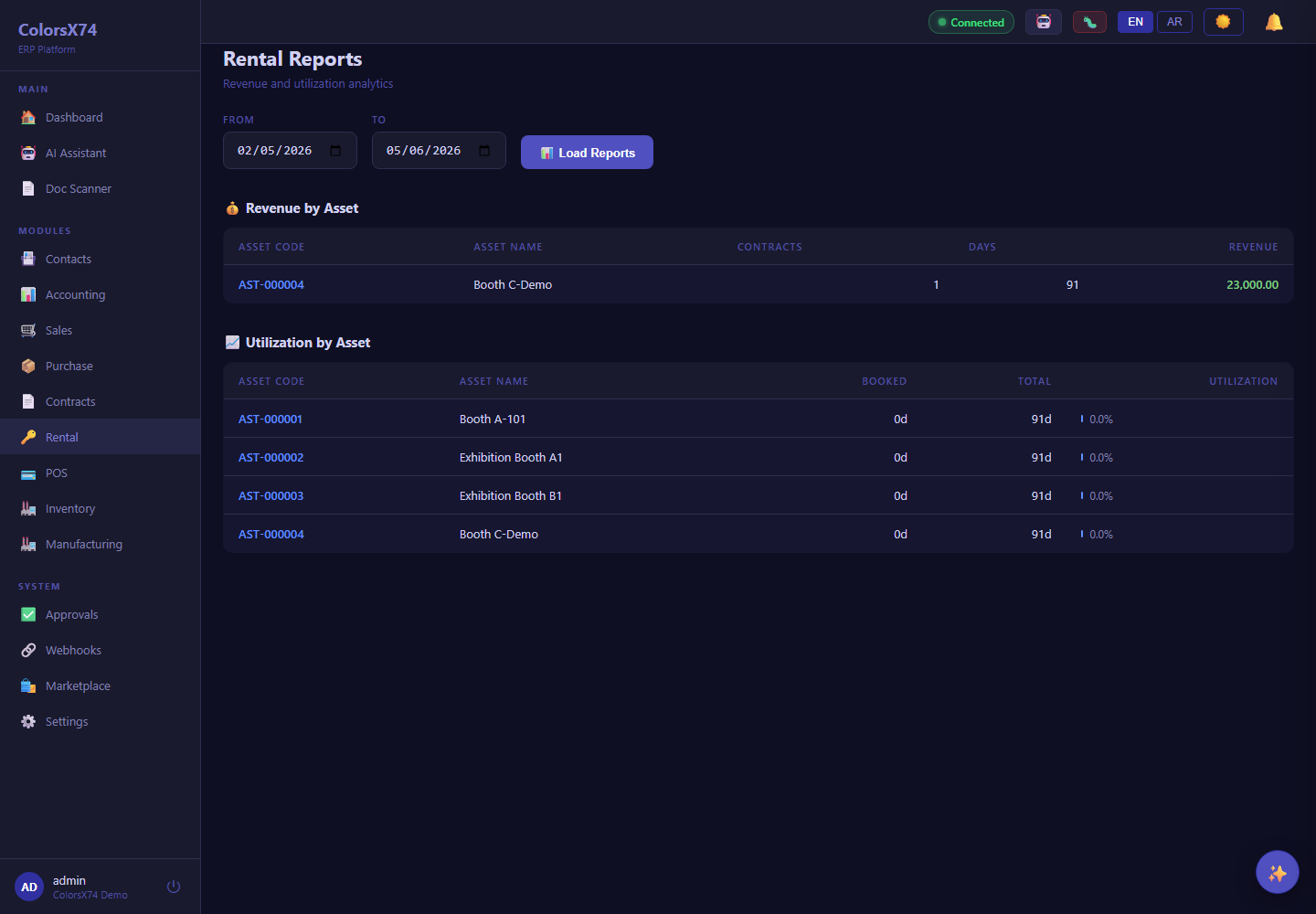Click the Booked column header

pyautogui.click(x=884, y=382)
